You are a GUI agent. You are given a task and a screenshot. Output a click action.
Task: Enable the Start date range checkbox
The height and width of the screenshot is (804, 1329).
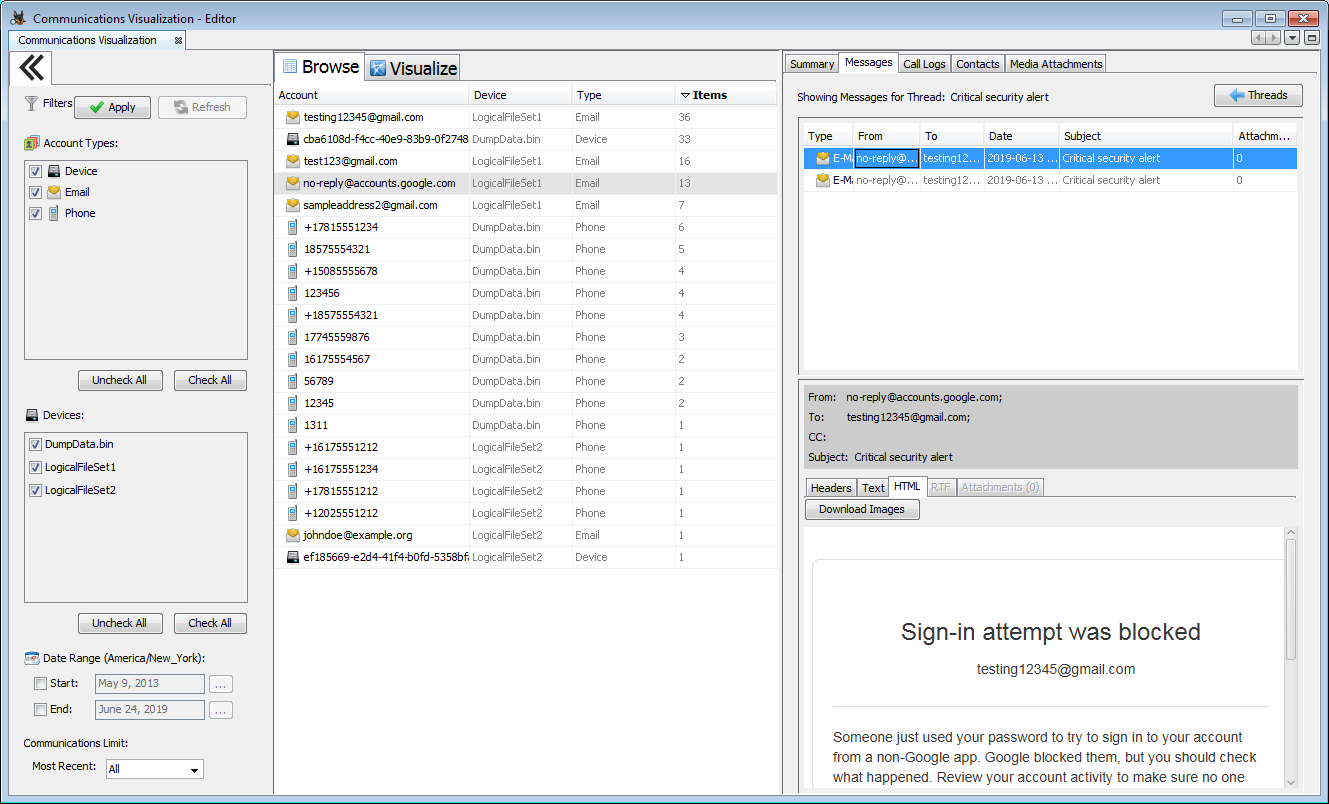(40, 684)
